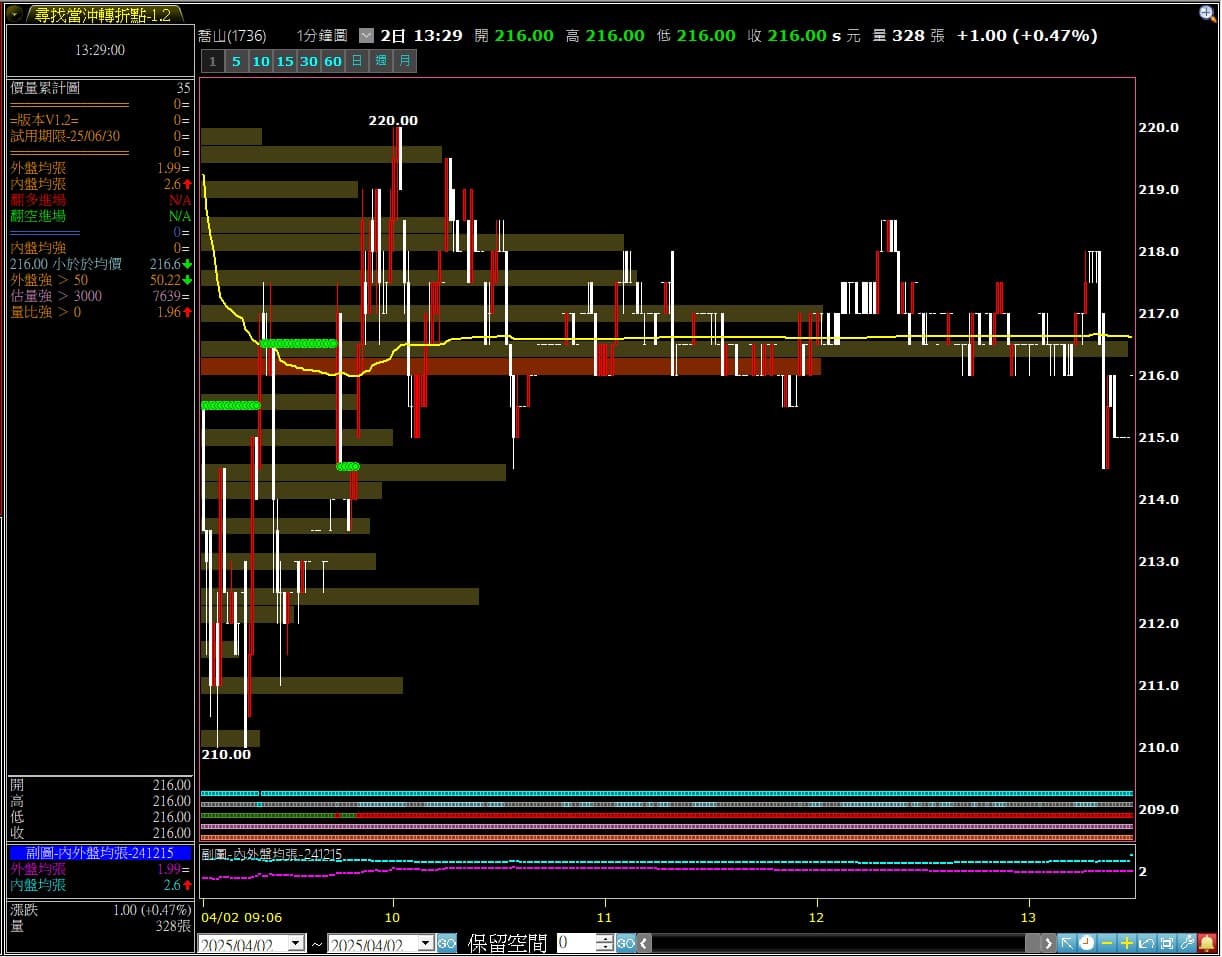The image size is (1222, 957).
Task: Expand the end date dropdown
Action: (425, 943)
